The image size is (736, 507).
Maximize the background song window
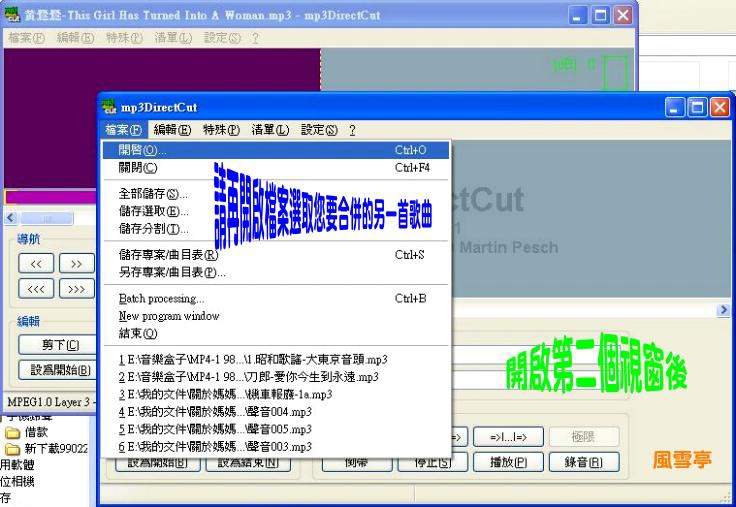coord(600,15)
